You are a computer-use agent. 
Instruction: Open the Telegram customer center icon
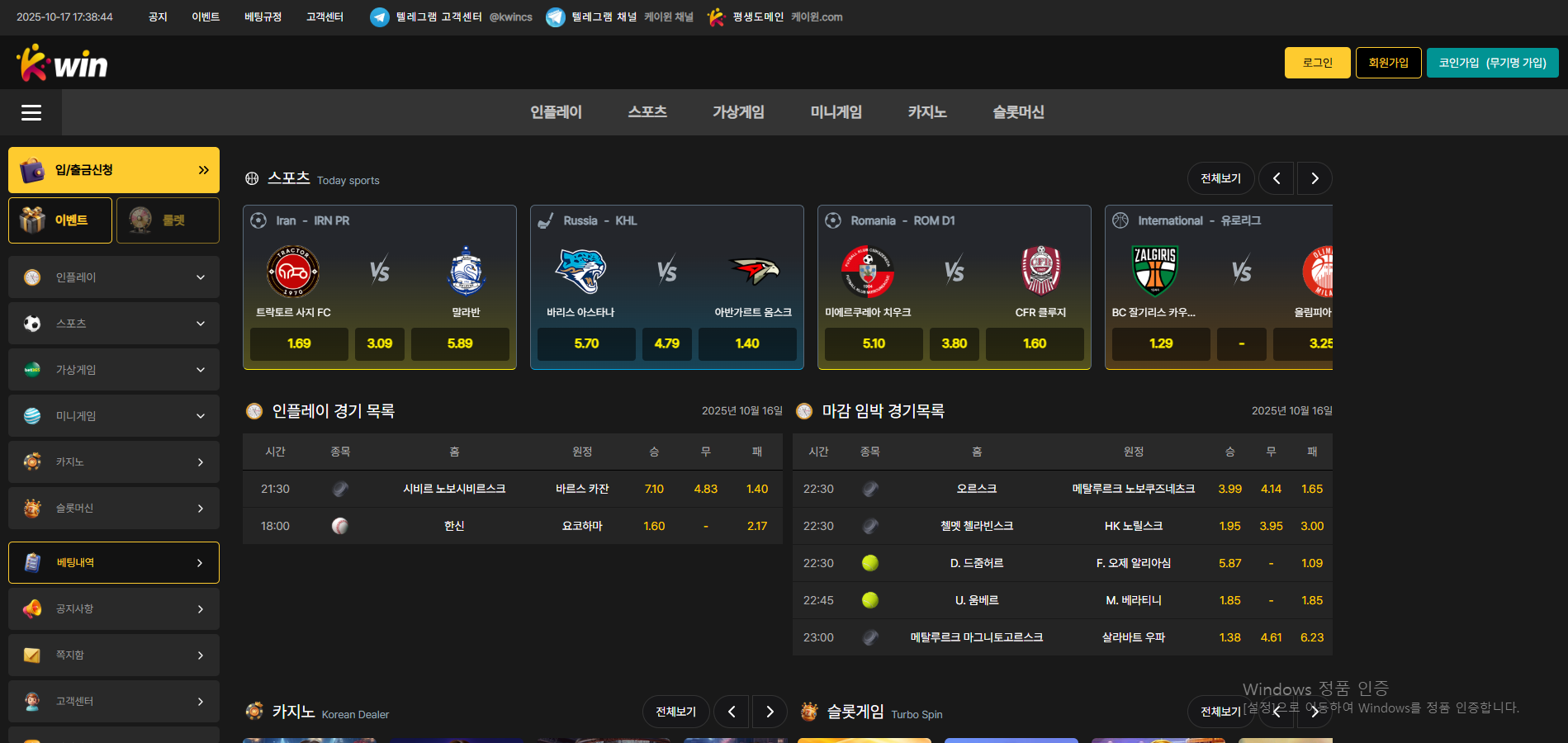click(380, 17)
